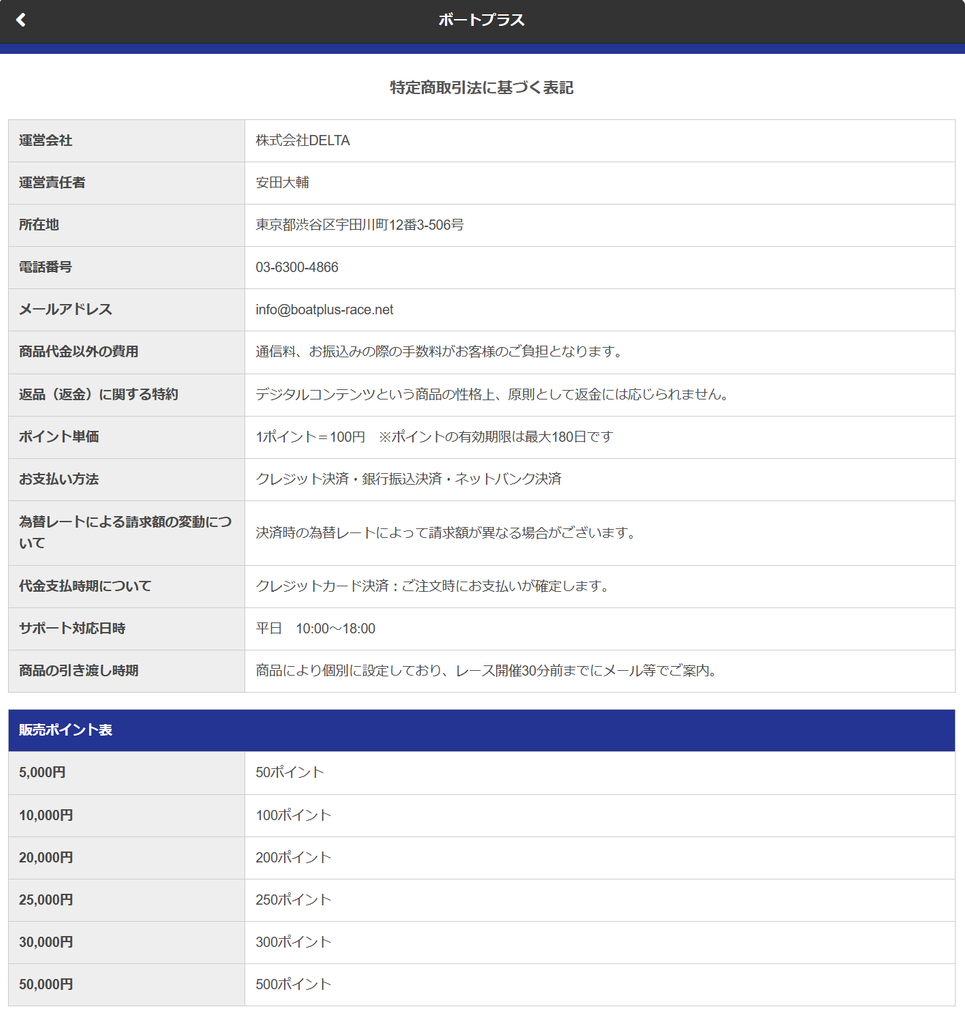965x1024 pixels.
Task: Click the ポイント単価 description text
Action: point(434,437)
